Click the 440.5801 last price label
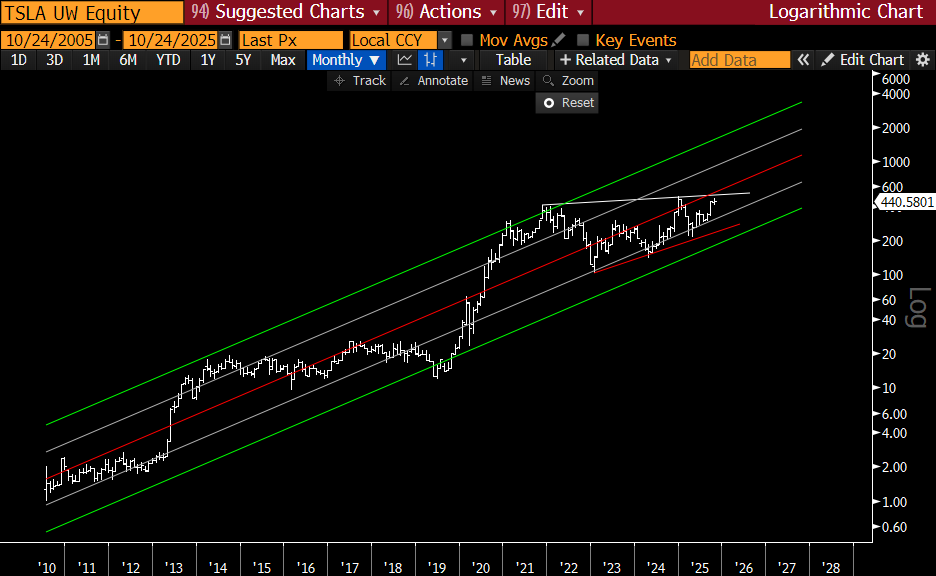936x576 pixels. [x=906, y=202]
